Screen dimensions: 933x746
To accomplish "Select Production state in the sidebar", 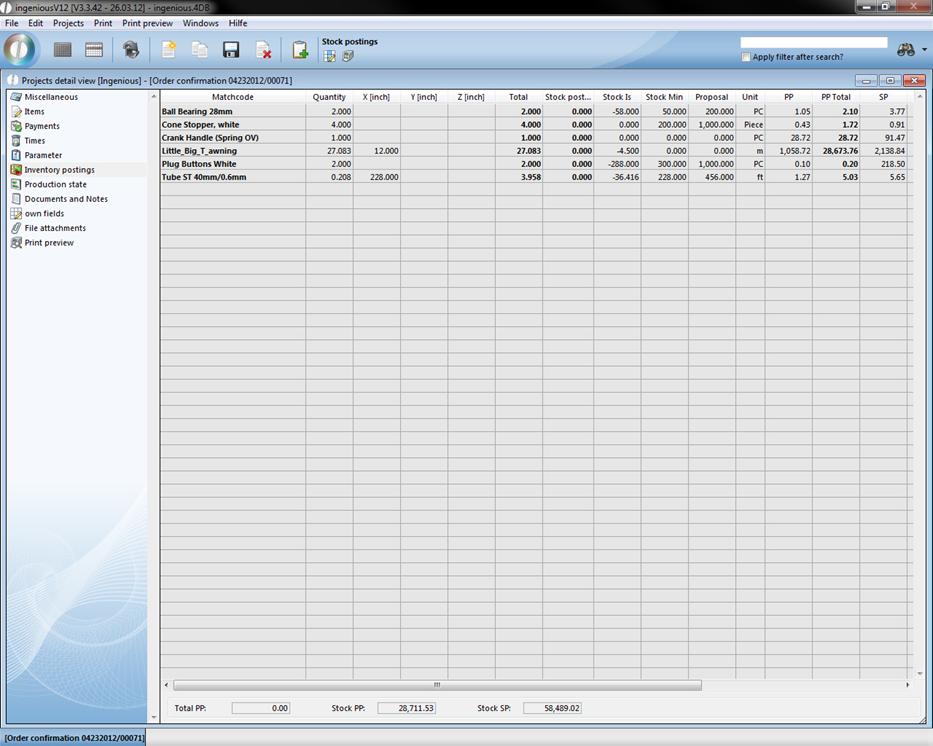I will [55, 184].
